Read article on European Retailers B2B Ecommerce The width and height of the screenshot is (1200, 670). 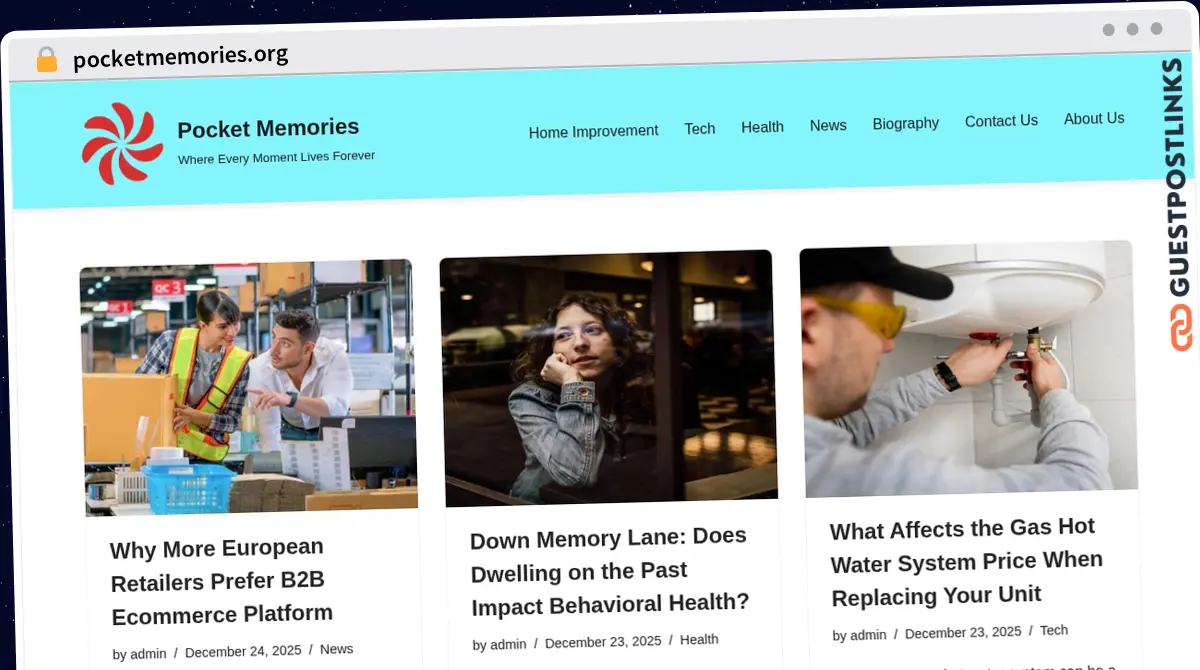[x=222, y=581]
